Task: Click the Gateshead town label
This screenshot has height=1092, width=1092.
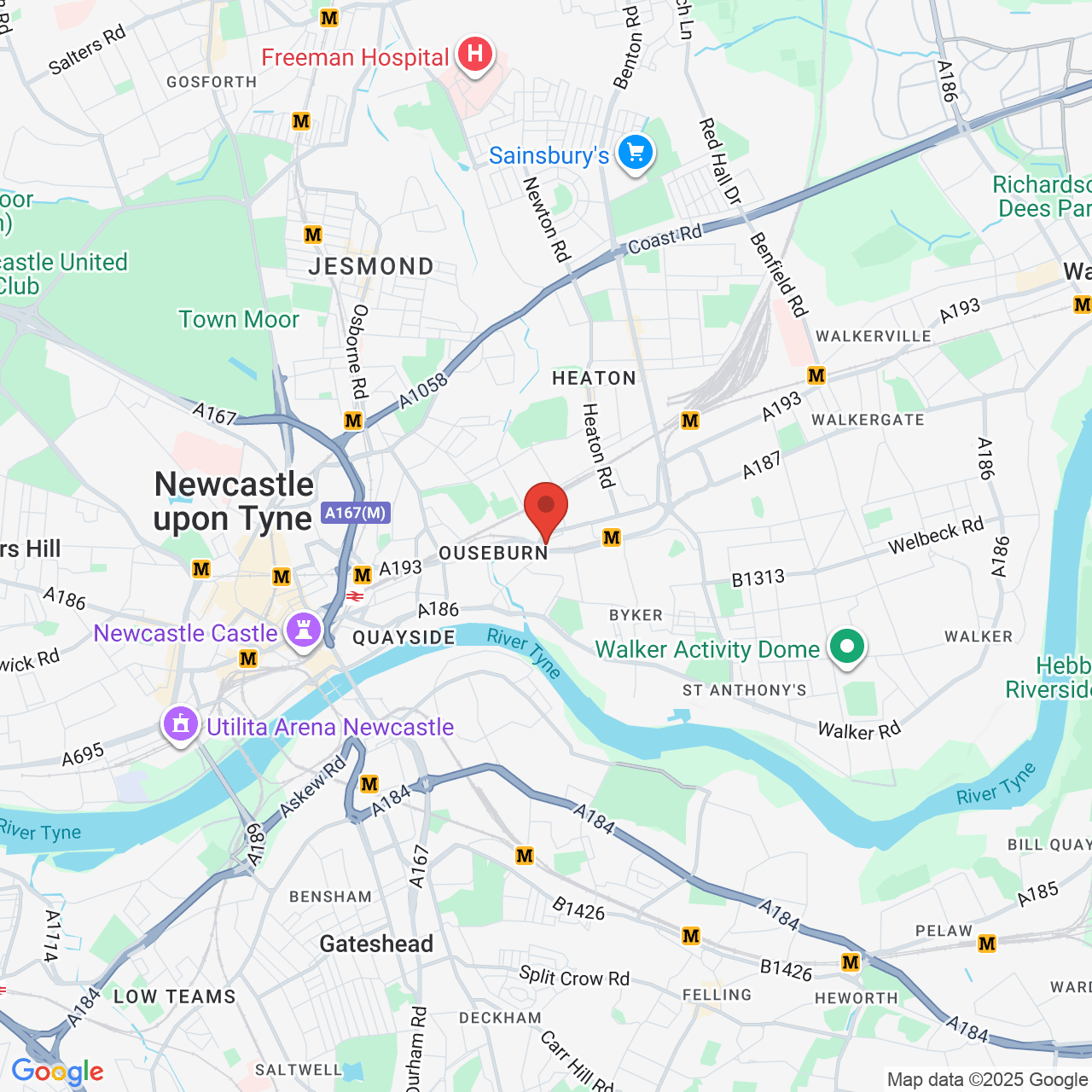Action: (x=376, y=944)
